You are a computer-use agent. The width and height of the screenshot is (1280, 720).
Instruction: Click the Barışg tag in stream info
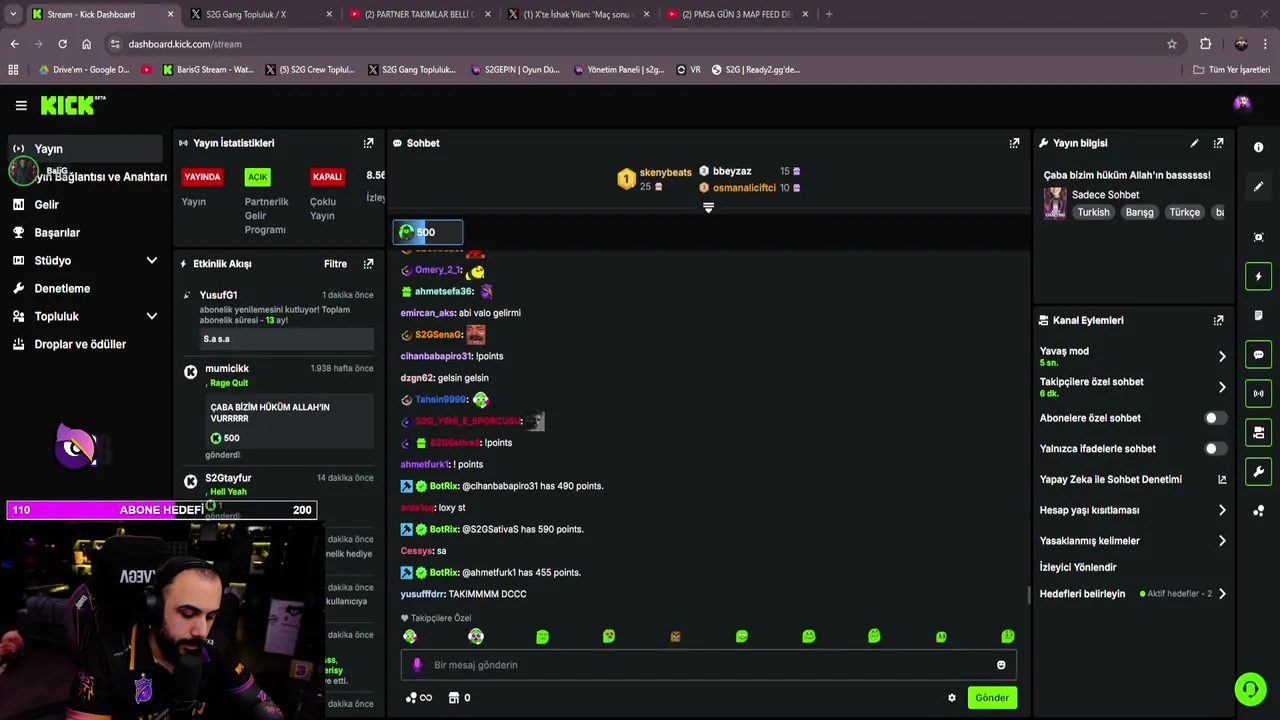(x=1139, y=212)
